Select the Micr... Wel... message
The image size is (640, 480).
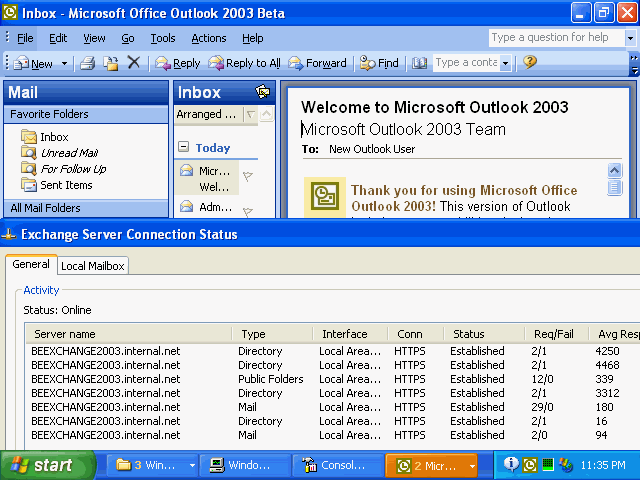point(207,178)
